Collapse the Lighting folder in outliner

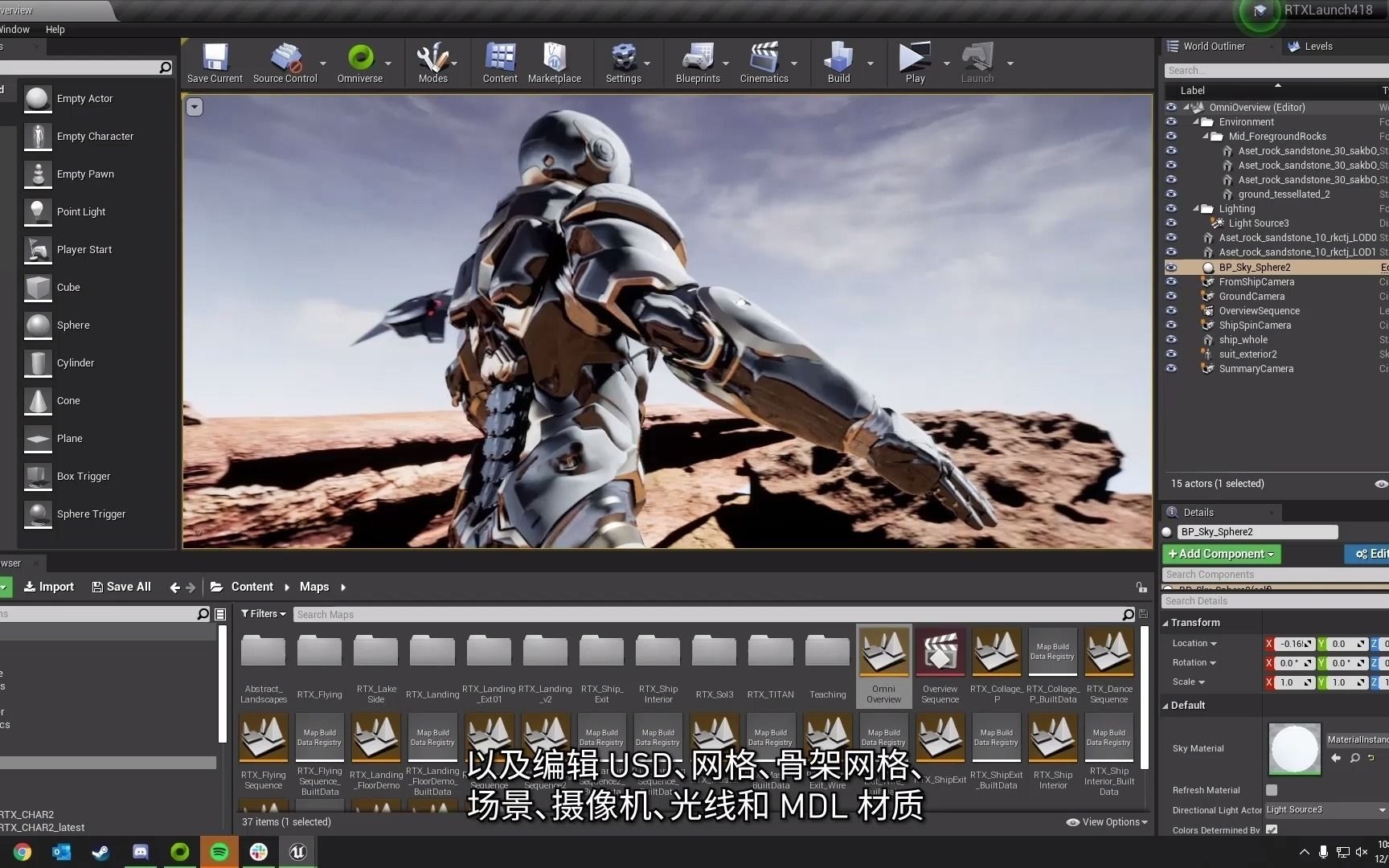click(1197, 209)
